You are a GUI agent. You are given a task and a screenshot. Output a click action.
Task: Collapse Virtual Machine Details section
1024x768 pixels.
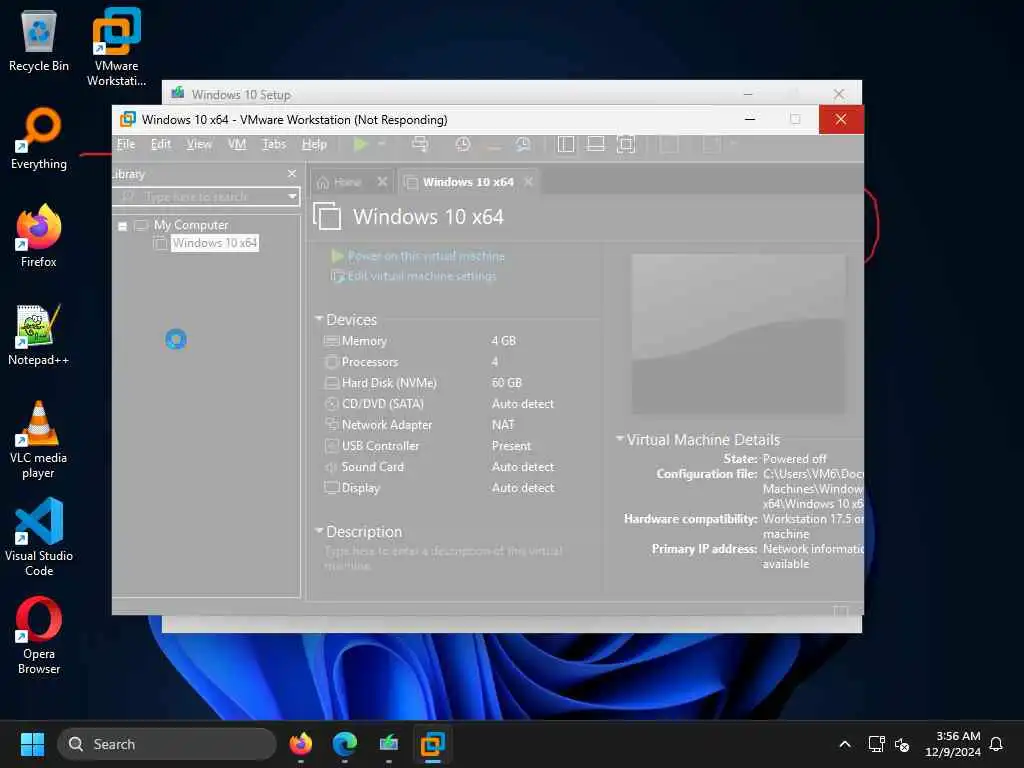coord(620,439)
